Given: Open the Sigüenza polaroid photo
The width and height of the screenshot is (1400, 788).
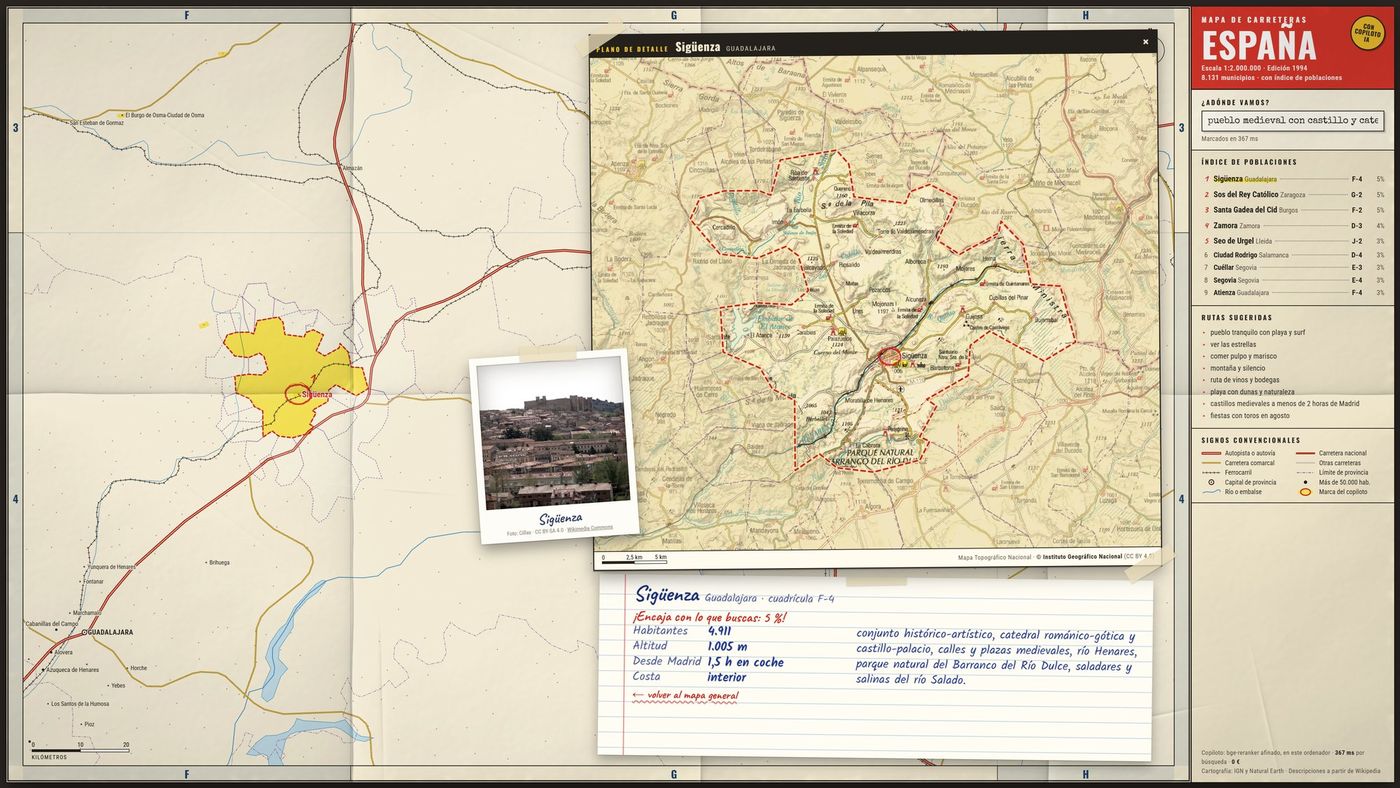Looking at the screenshot, I should [x=555, y=446].
